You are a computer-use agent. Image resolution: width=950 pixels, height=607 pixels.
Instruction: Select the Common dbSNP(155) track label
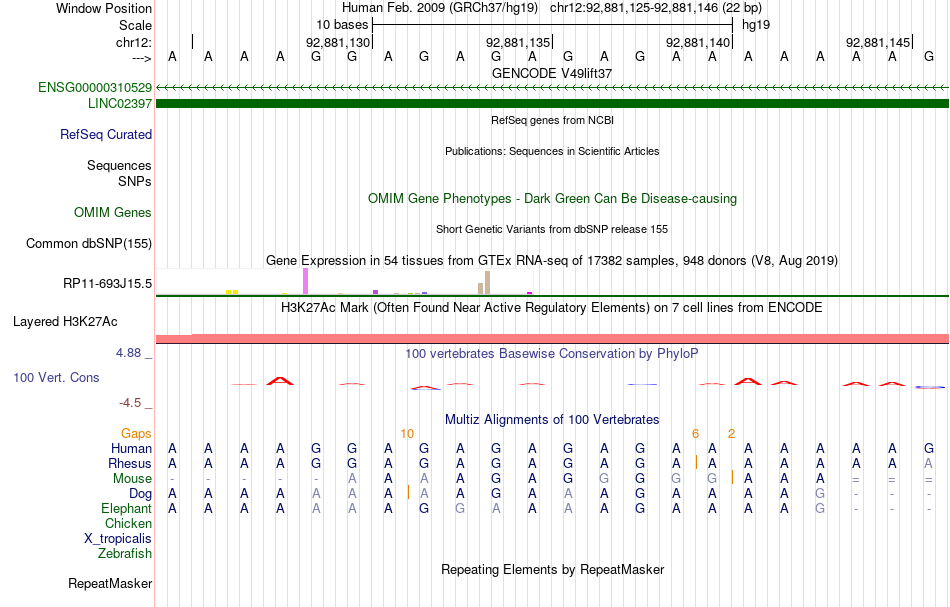pyautogui.click(x=88, y=244)
